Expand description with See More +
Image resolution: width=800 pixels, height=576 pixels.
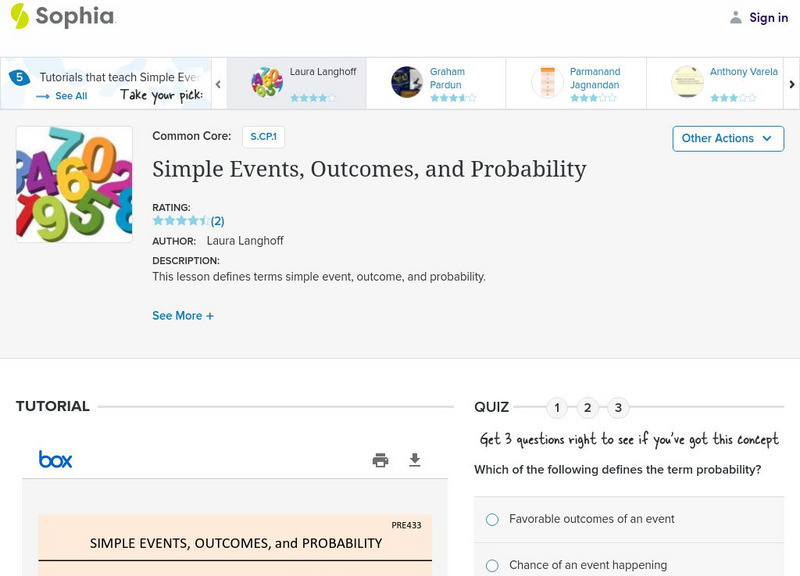183,316
